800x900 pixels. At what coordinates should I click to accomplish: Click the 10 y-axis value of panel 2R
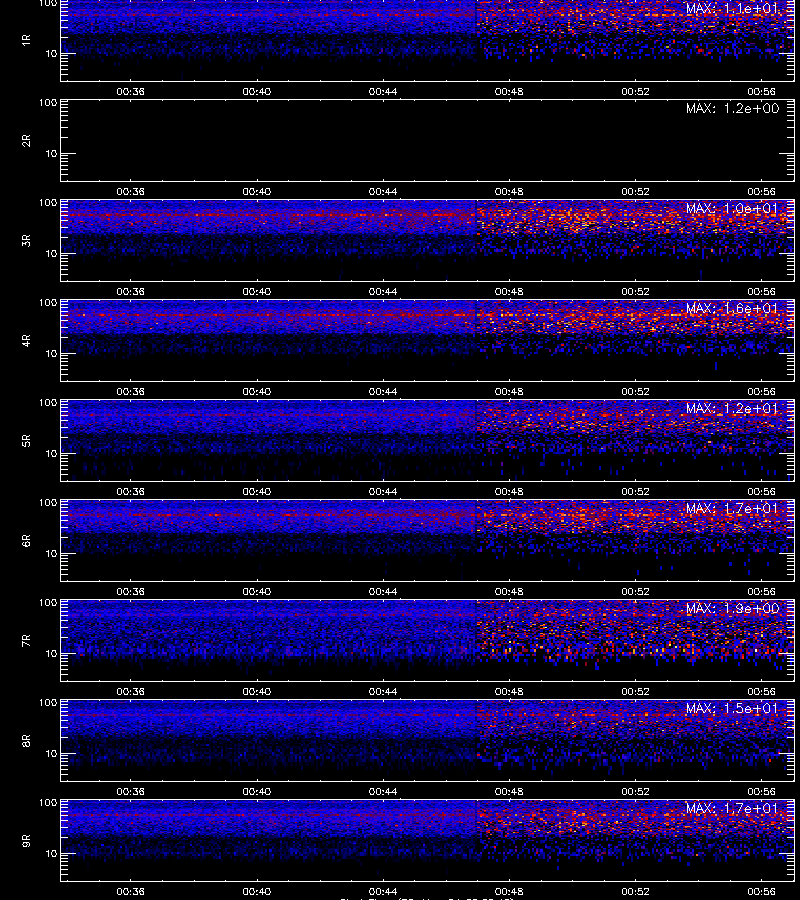pyautogui.click(x=51, y=153)
